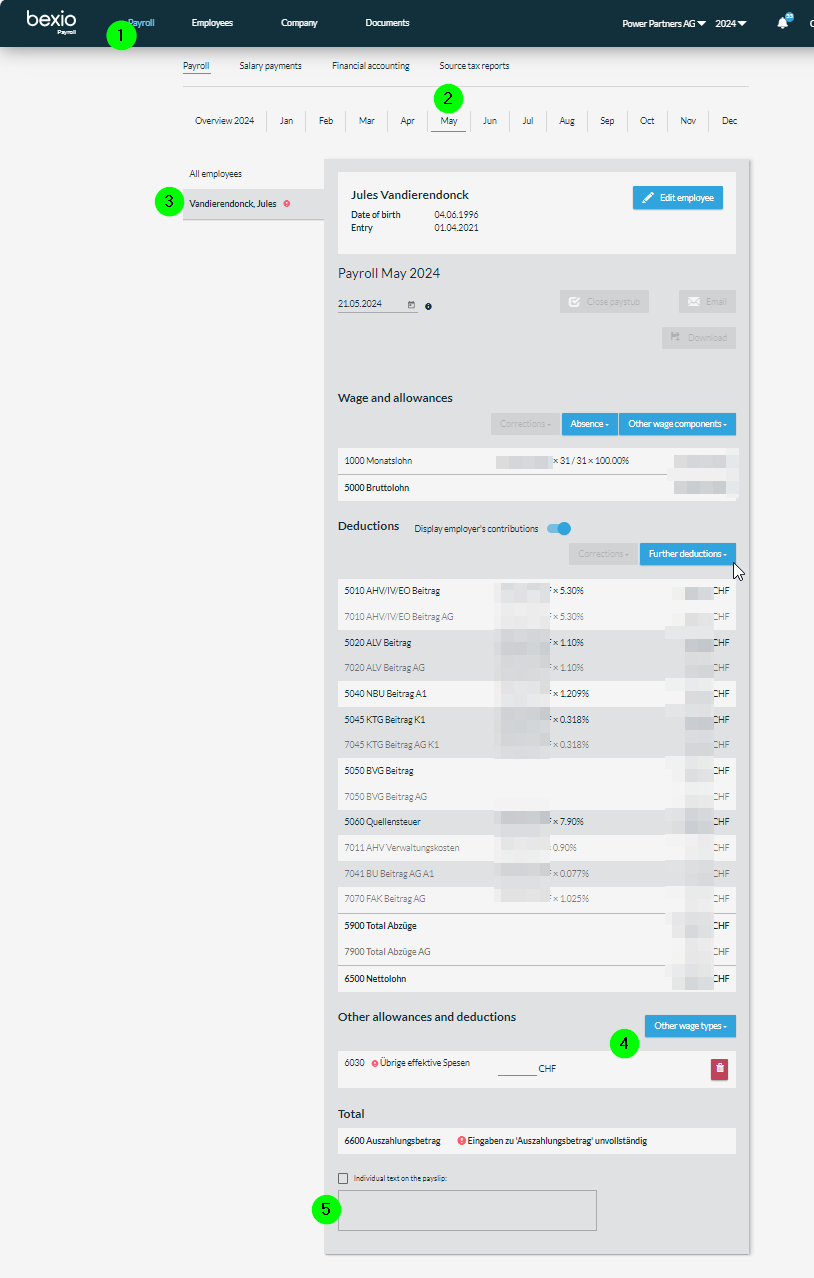Click the 5060 Quellensteuer row
Viewport: 814px width, 1278px height.
(x=537, y=822)
